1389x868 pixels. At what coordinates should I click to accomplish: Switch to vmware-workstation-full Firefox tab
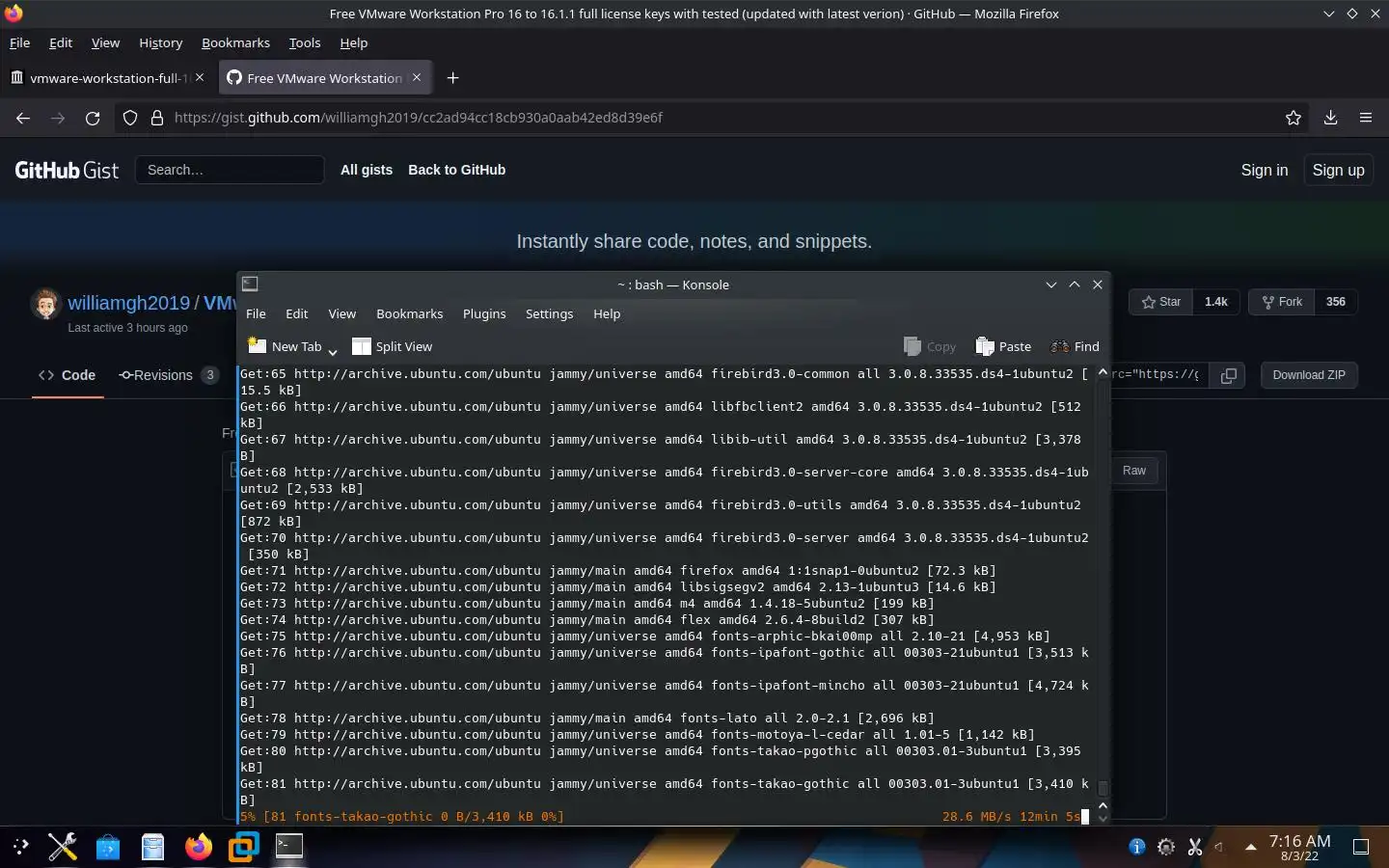point(107,78)
